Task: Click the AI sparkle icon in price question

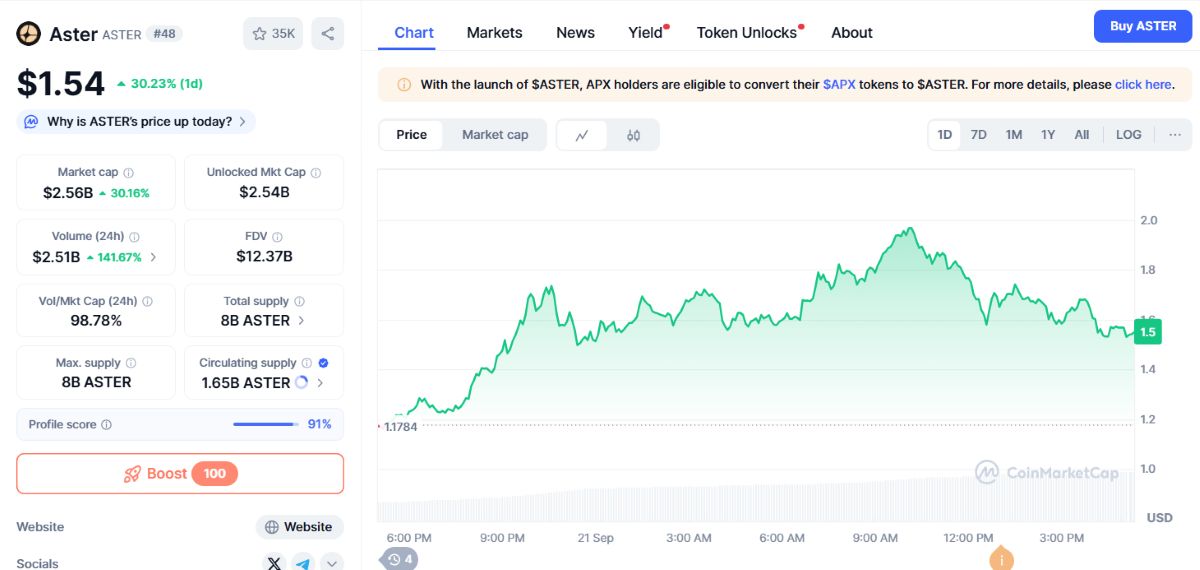Action: [33, 122]
